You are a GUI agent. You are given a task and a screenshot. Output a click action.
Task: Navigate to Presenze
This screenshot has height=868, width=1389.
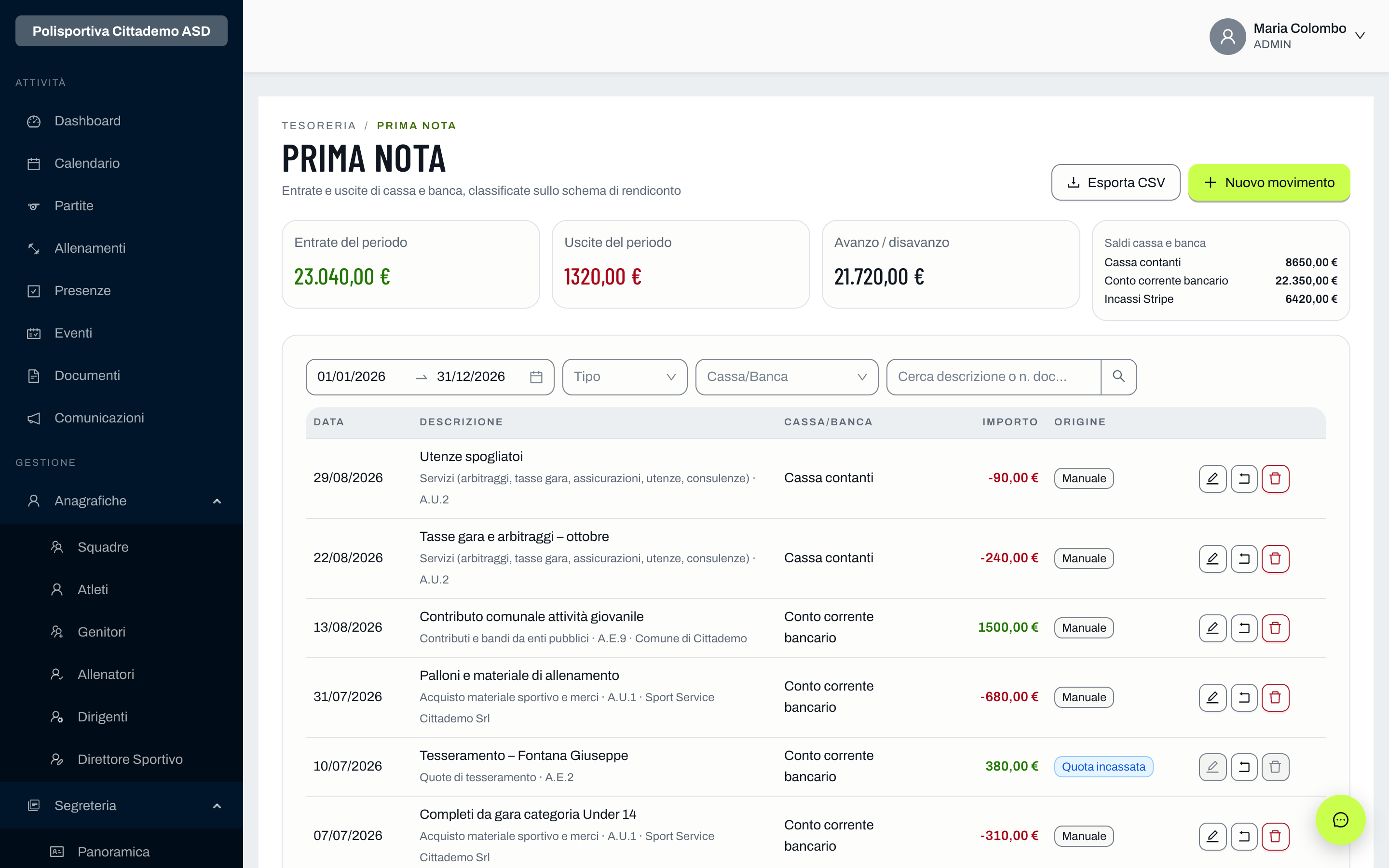tap(122, 291)
